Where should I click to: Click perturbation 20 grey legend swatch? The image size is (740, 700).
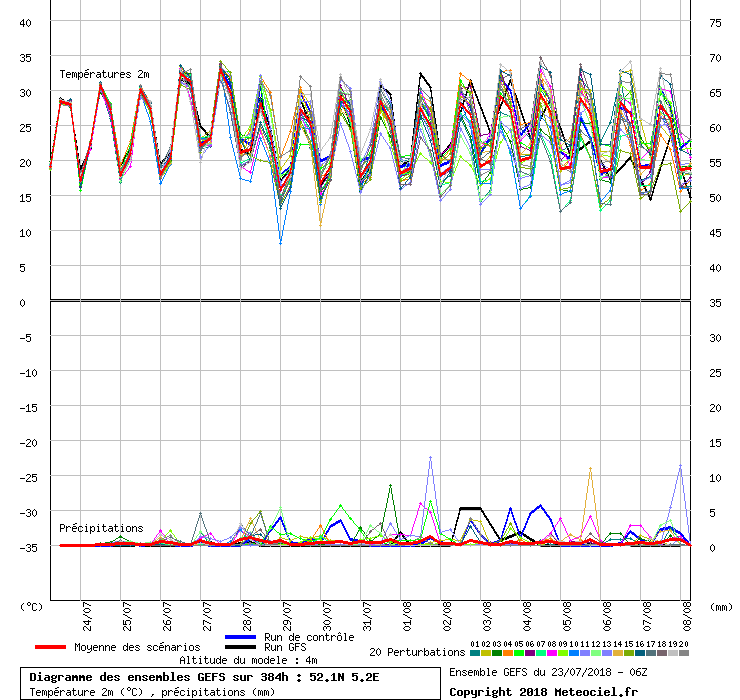(x=684, y=653)
